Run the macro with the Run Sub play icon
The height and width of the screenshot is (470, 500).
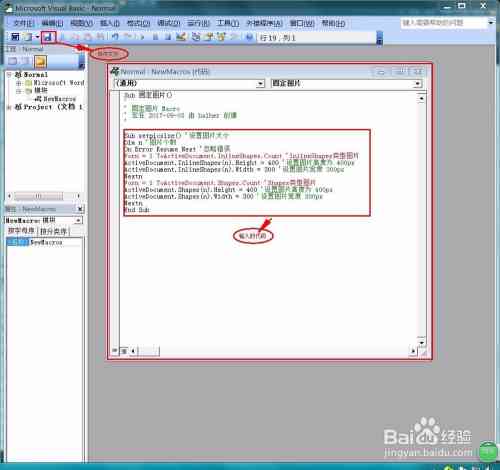[x=143, y=37]
